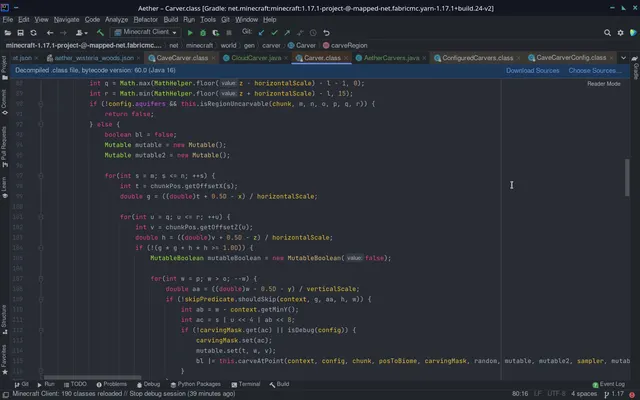Click the Save All floppy icon
640x400 pixels.
[20, 33]
